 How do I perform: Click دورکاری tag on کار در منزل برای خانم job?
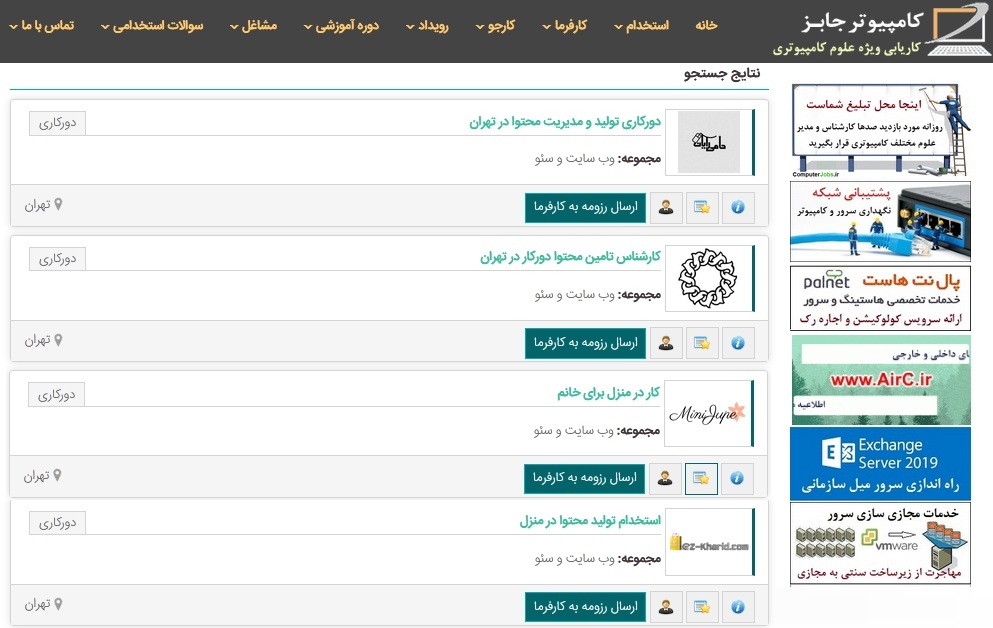[56, 395]
